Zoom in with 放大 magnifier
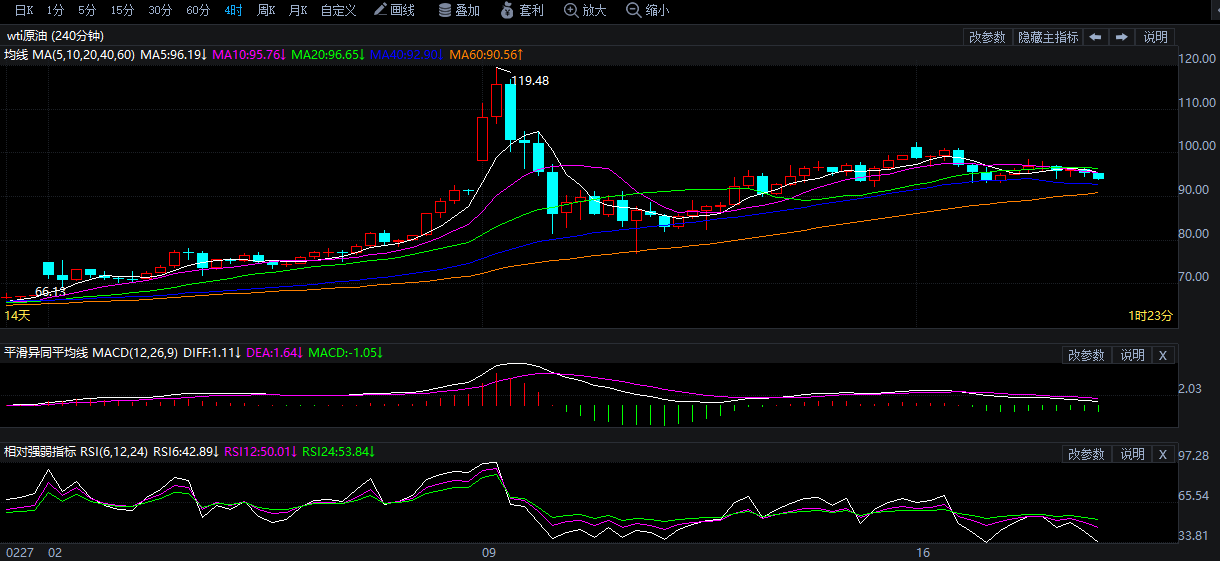This screenshot has width=1220, height=561. tap(585, 10)
